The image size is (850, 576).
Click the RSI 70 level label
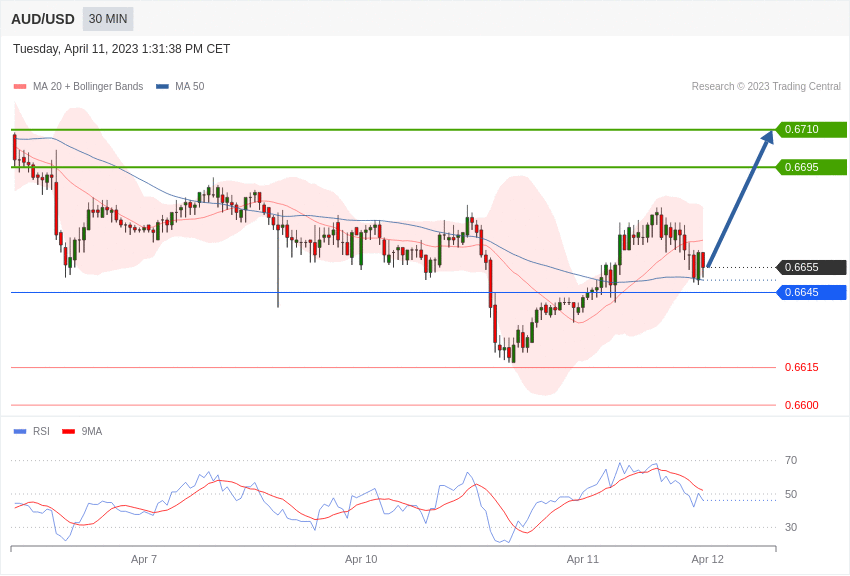point(791,461)
